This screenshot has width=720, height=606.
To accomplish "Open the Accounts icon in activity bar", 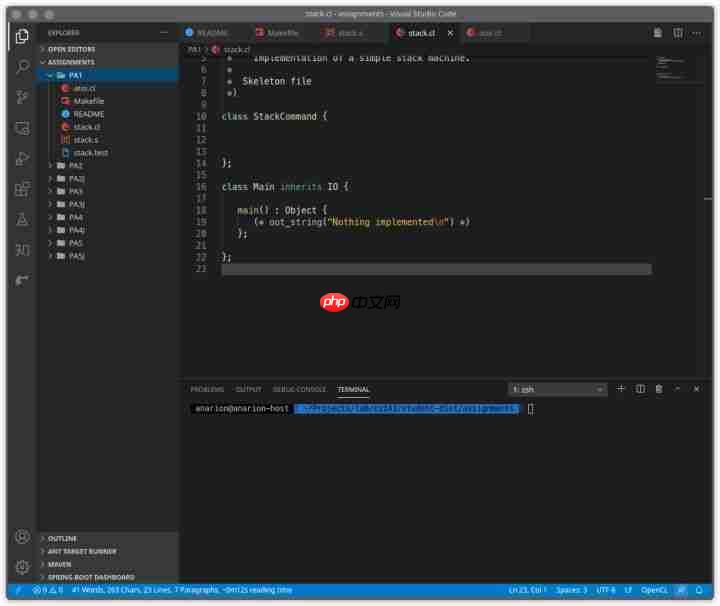I will (x=22, y=537).
